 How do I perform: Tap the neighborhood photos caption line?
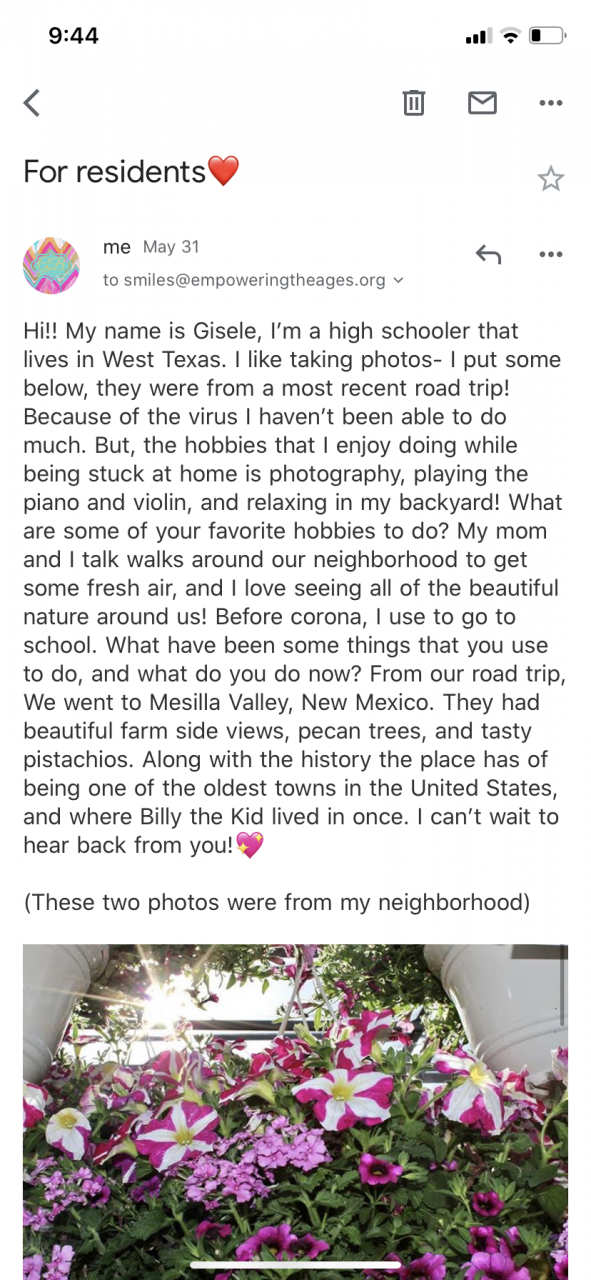tap(276, 902)
